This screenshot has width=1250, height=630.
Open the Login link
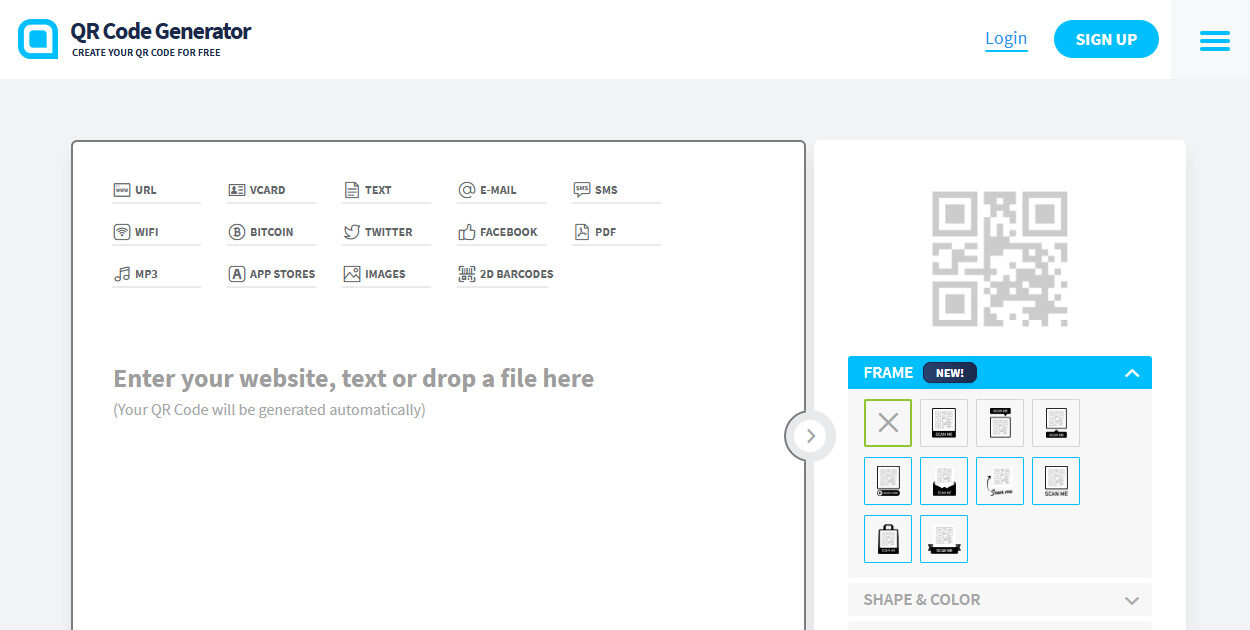[1006, 38]
